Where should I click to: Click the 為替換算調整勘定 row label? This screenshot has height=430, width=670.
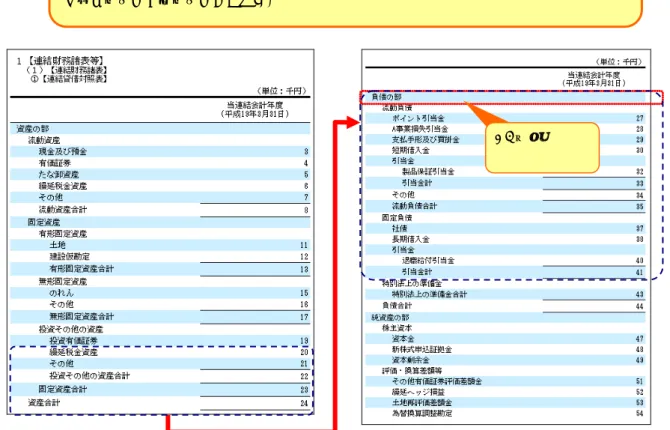coord(422,413)
